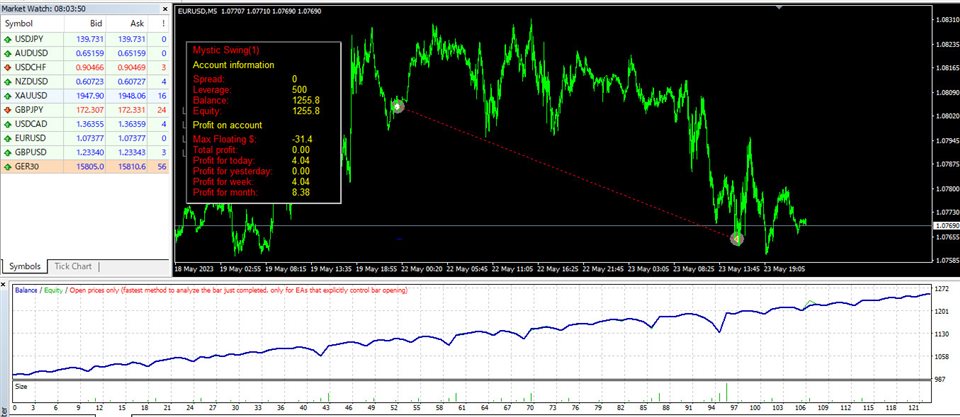Click USDCHF bid value 0.90466
Screen dimensions: 960x417
point(88,67)
